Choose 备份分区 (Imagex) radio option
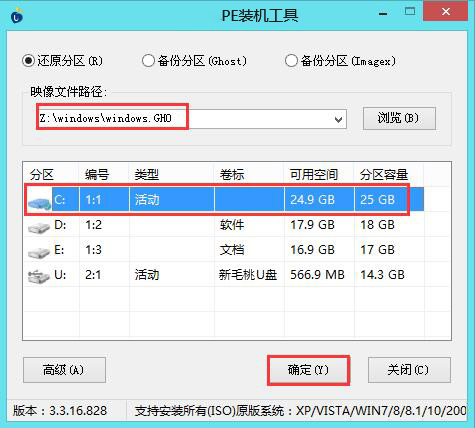The width and height of the screenshot is (475, 428). pos(340,61)
